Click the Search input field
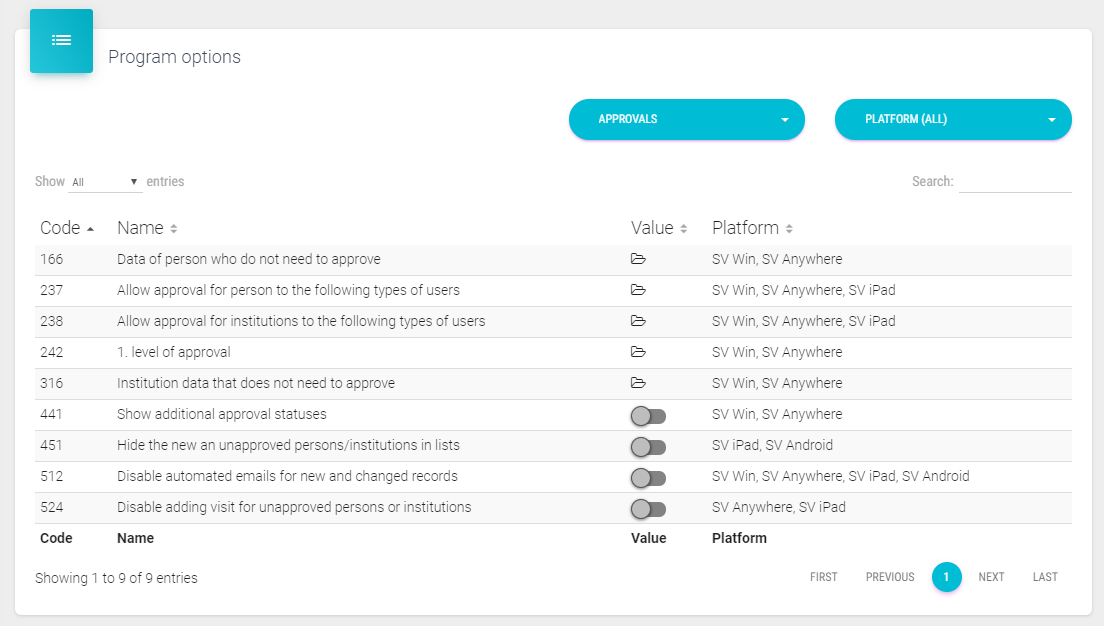1104x626 pixels. (1014, 182)
